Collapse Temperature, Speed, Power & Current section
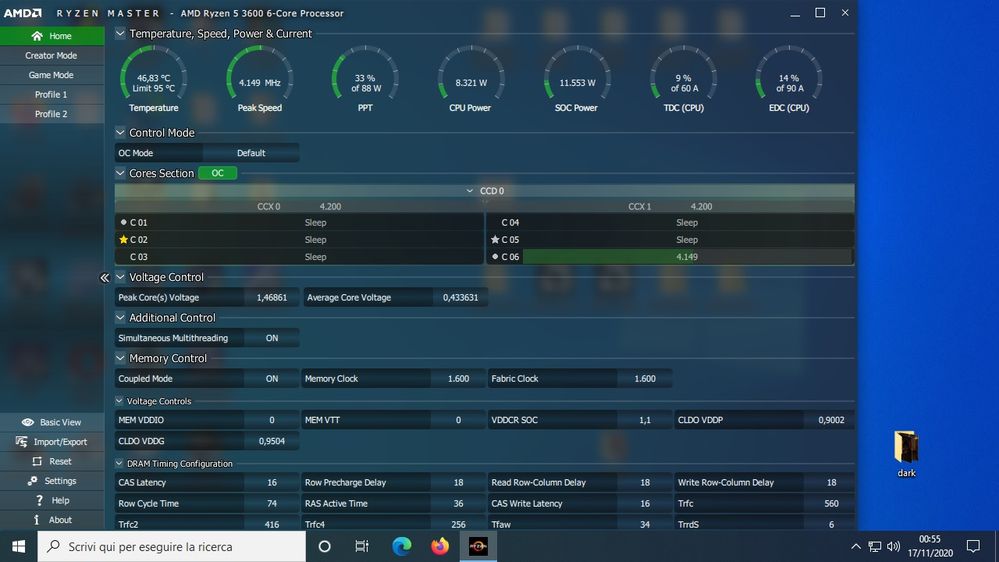The height and width of the screenshot is (562, 999). (x=120, y=33)
